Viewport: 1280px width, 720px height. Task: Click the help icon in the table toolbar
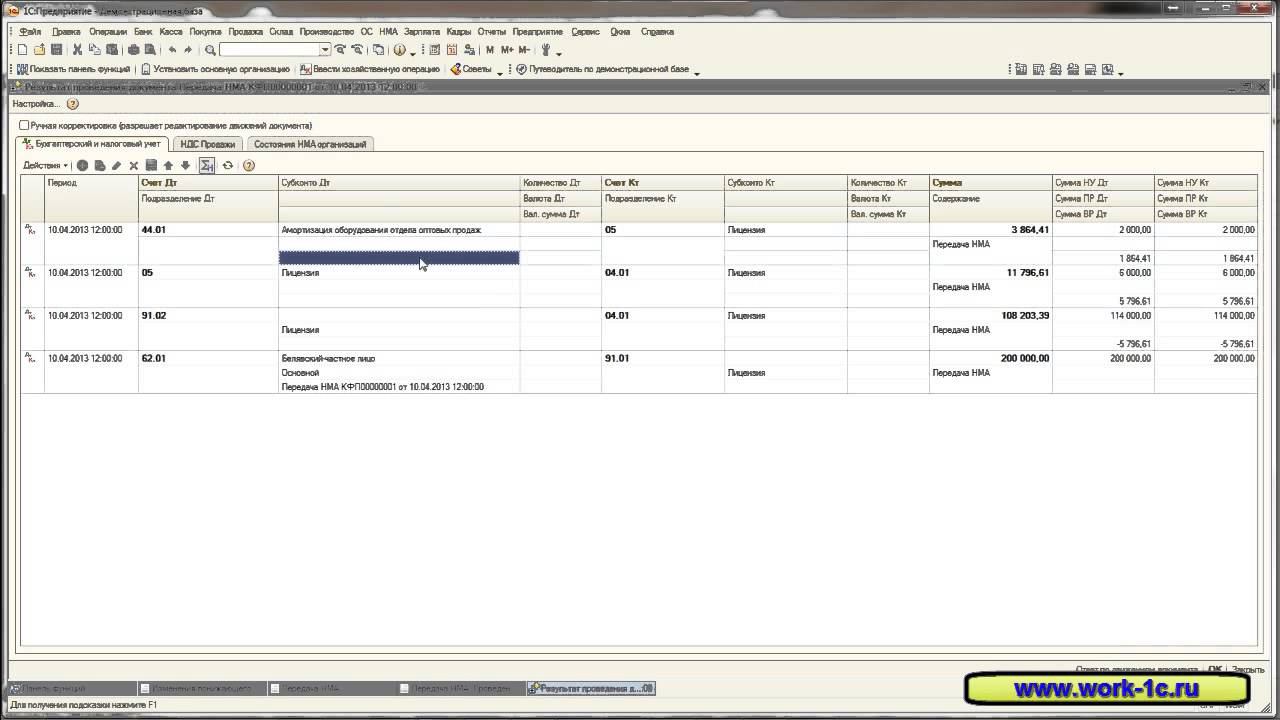[249, 165]
